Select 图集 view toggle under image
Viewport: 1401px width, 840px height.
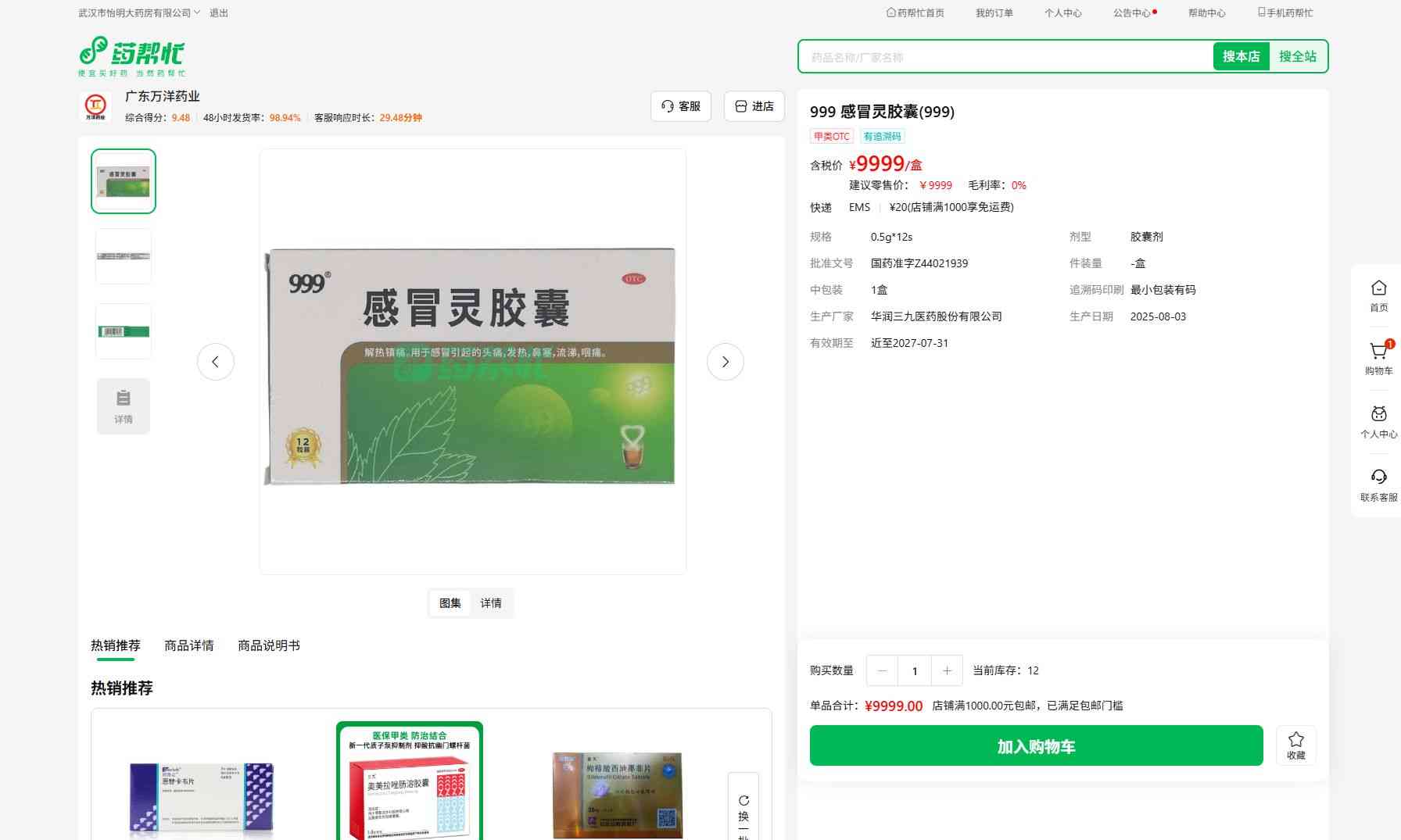pyautogui.click(x=450, y=603)
